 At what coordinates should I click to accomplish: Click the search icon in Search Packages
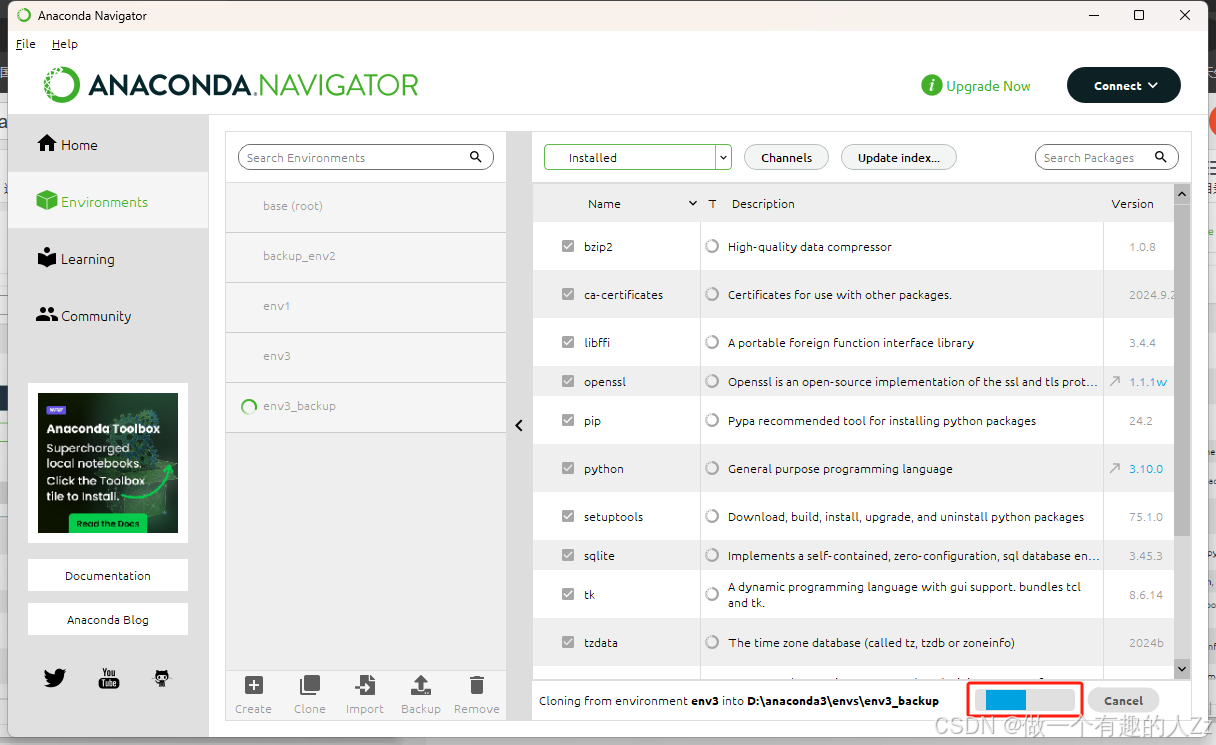tap(1161, 157)
